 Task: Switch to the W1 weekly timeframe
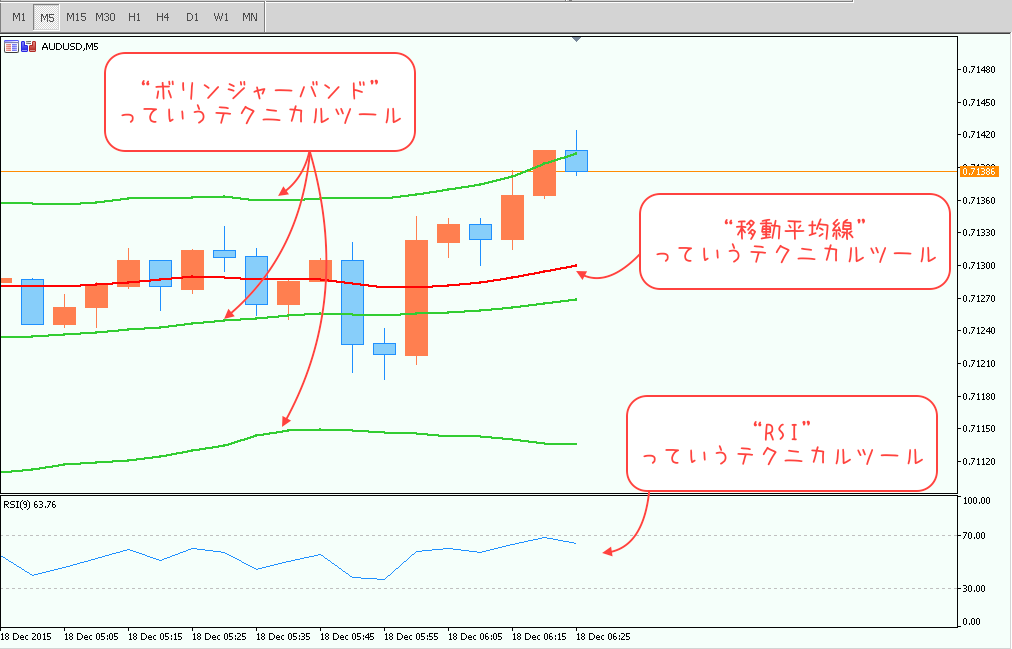click(x=220, y=16)
